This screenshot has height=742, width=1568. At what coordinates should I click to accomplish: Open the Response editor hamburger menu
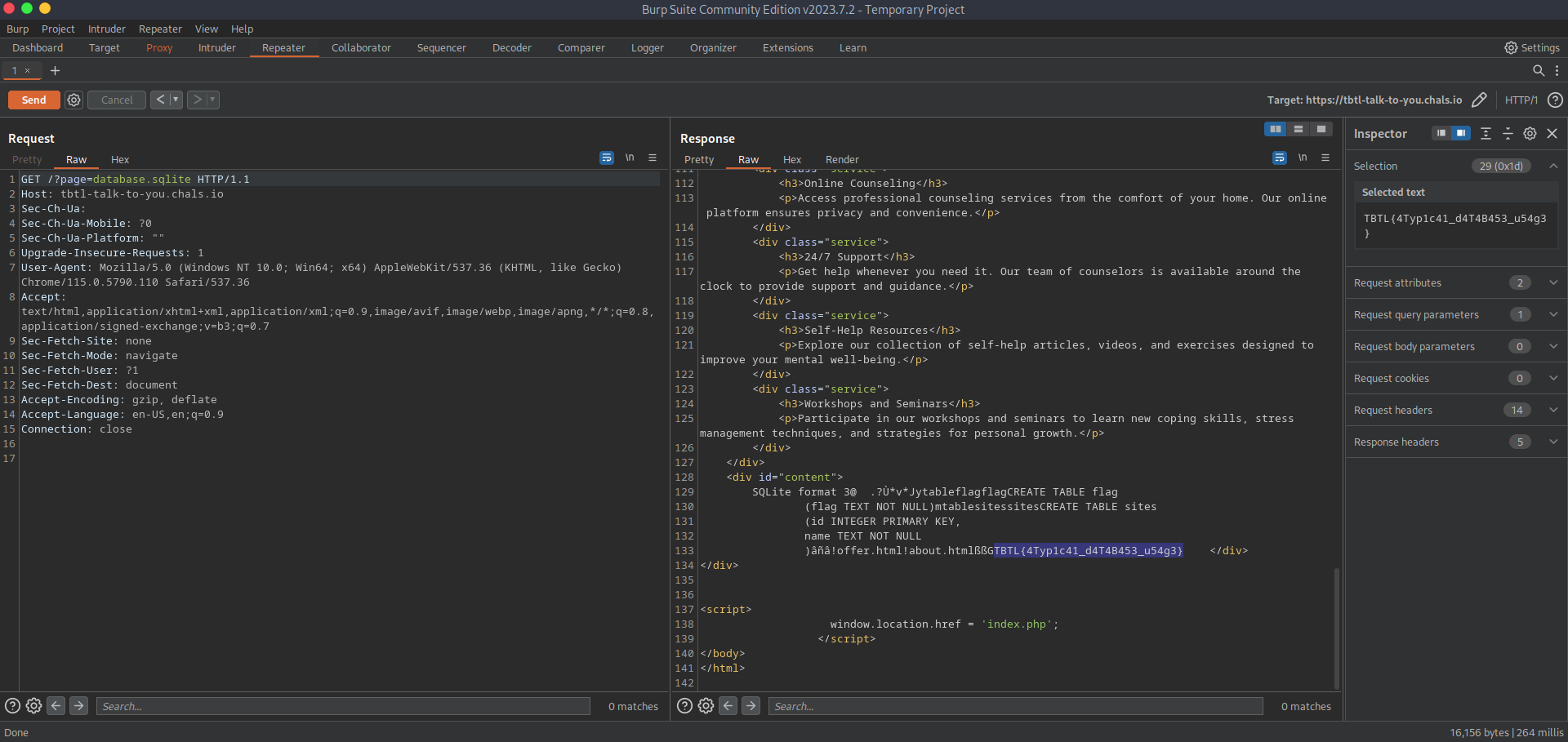click(1325, 158)
